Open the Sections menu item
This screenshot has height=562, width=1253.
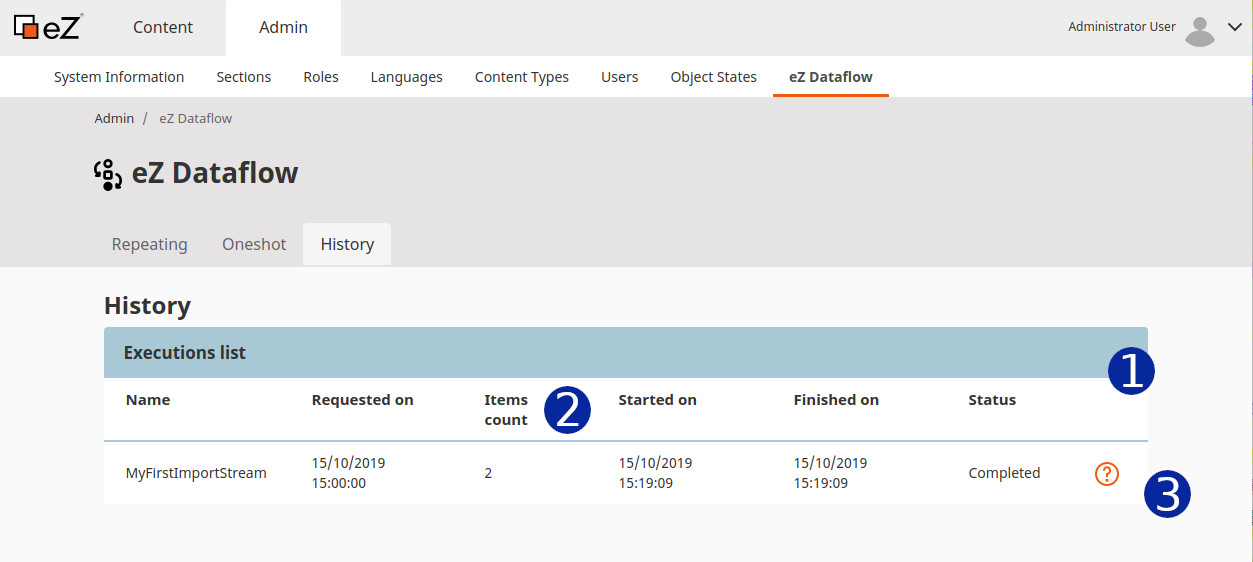pyautogui.click(x=244, y=77)
